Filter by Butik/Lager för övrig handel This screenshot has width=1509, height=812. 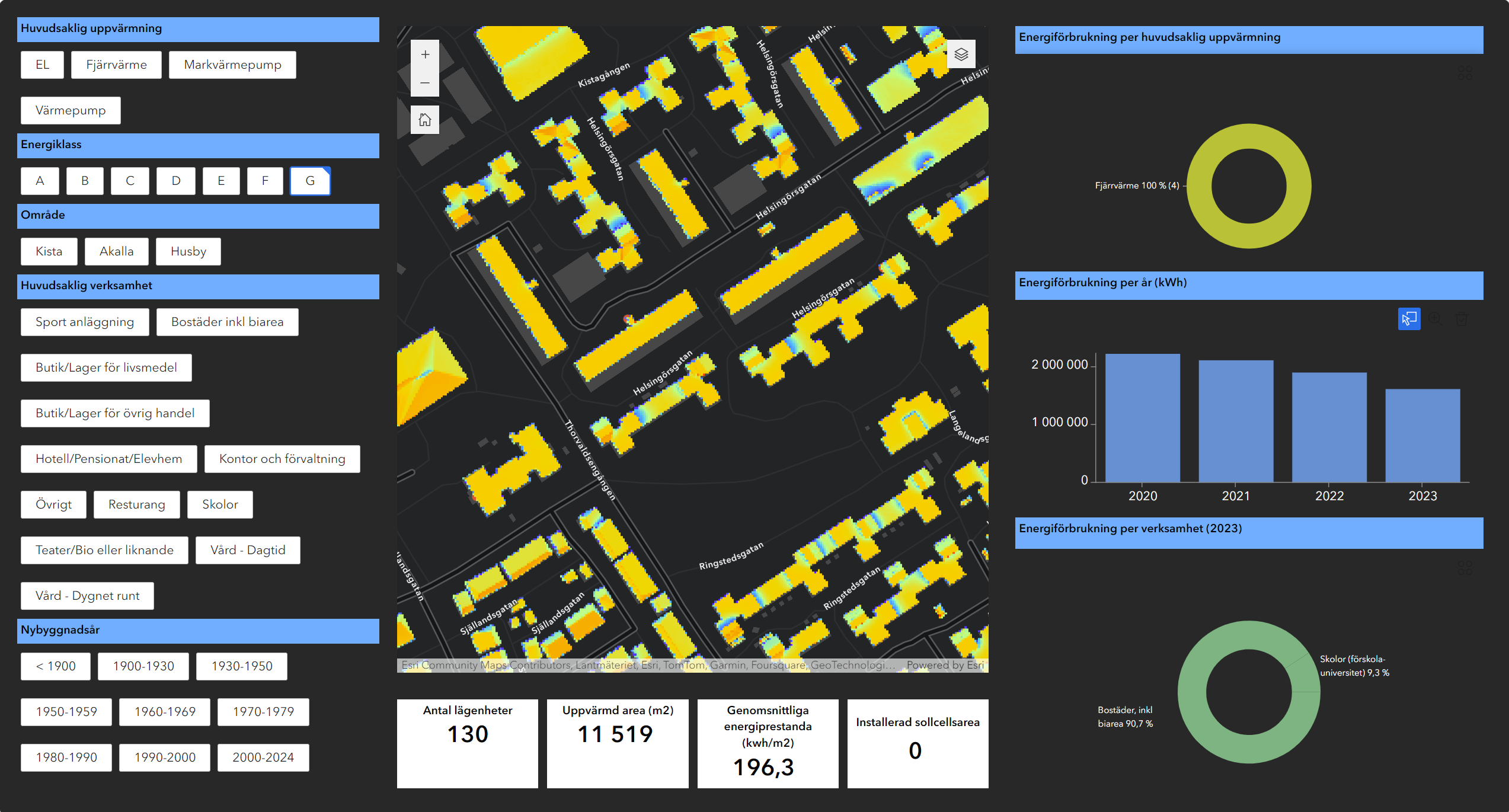[115, 413]
